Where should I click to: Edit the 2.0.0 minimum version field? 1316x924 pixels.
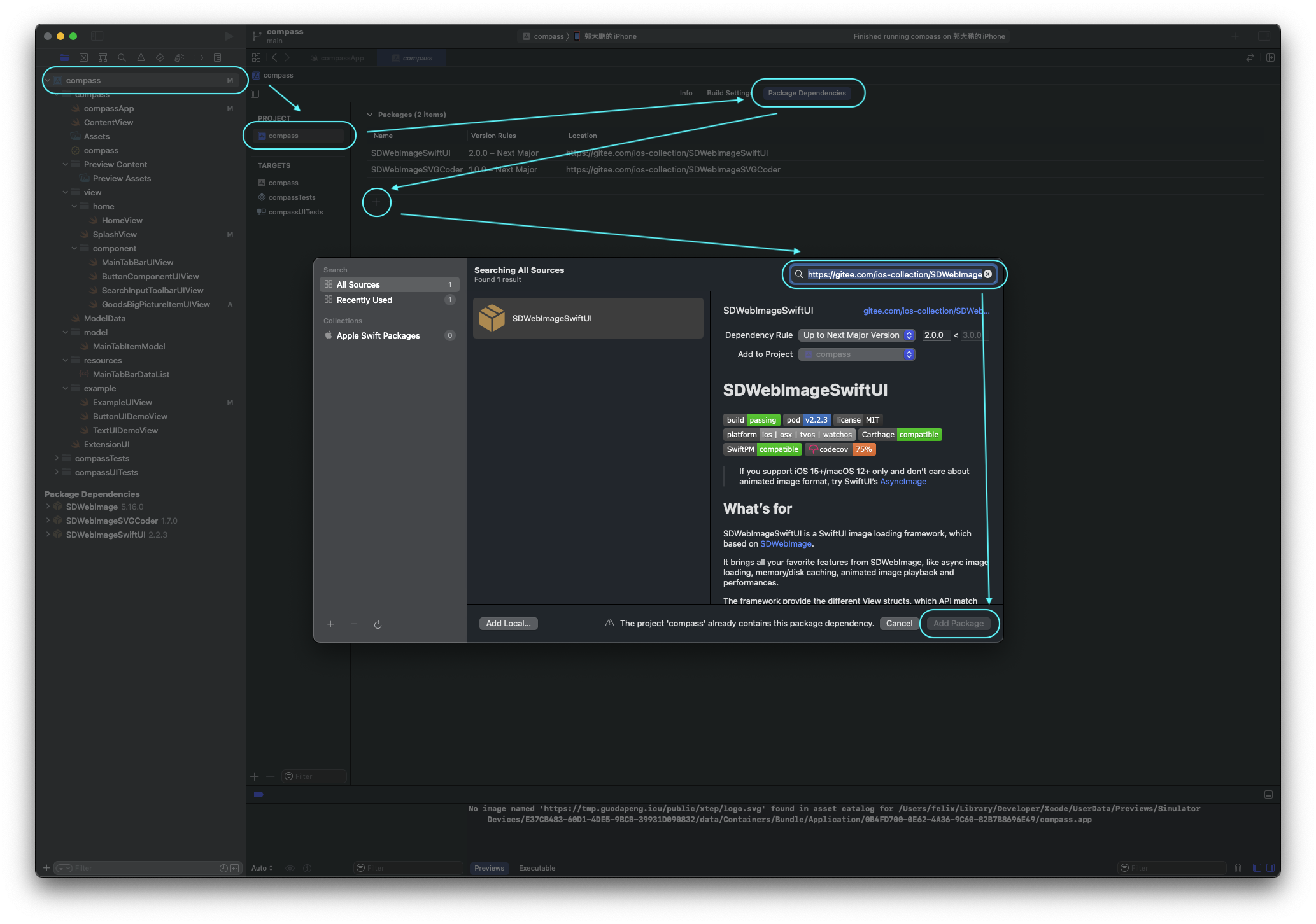tap(936, 335)
